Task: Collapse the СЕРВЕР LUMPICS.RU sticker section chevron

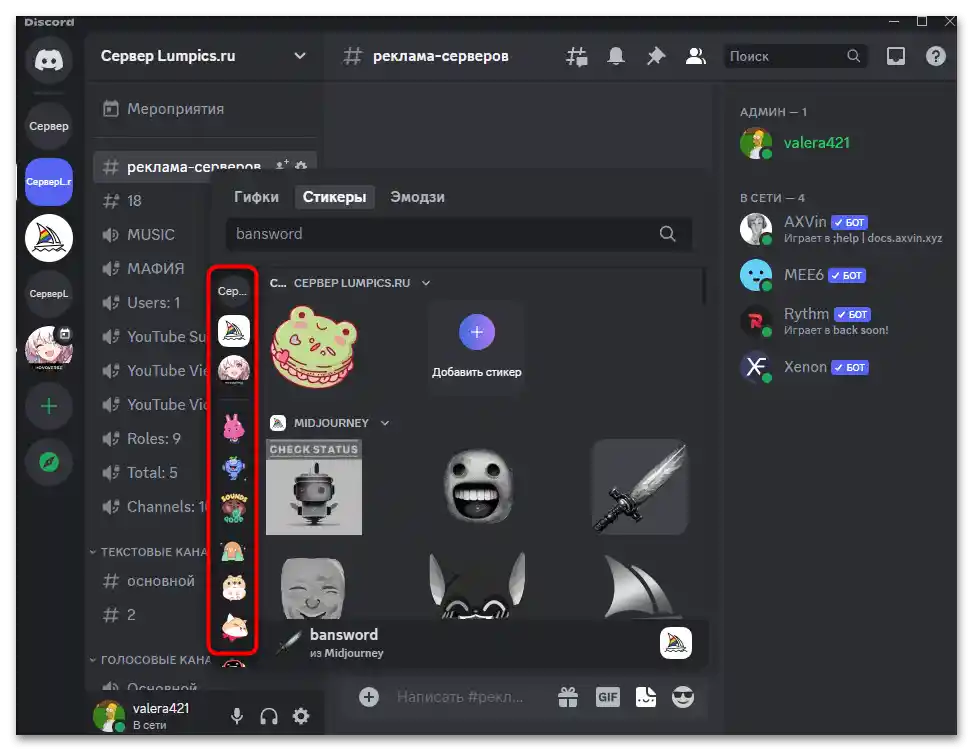Action: [426, 283]
